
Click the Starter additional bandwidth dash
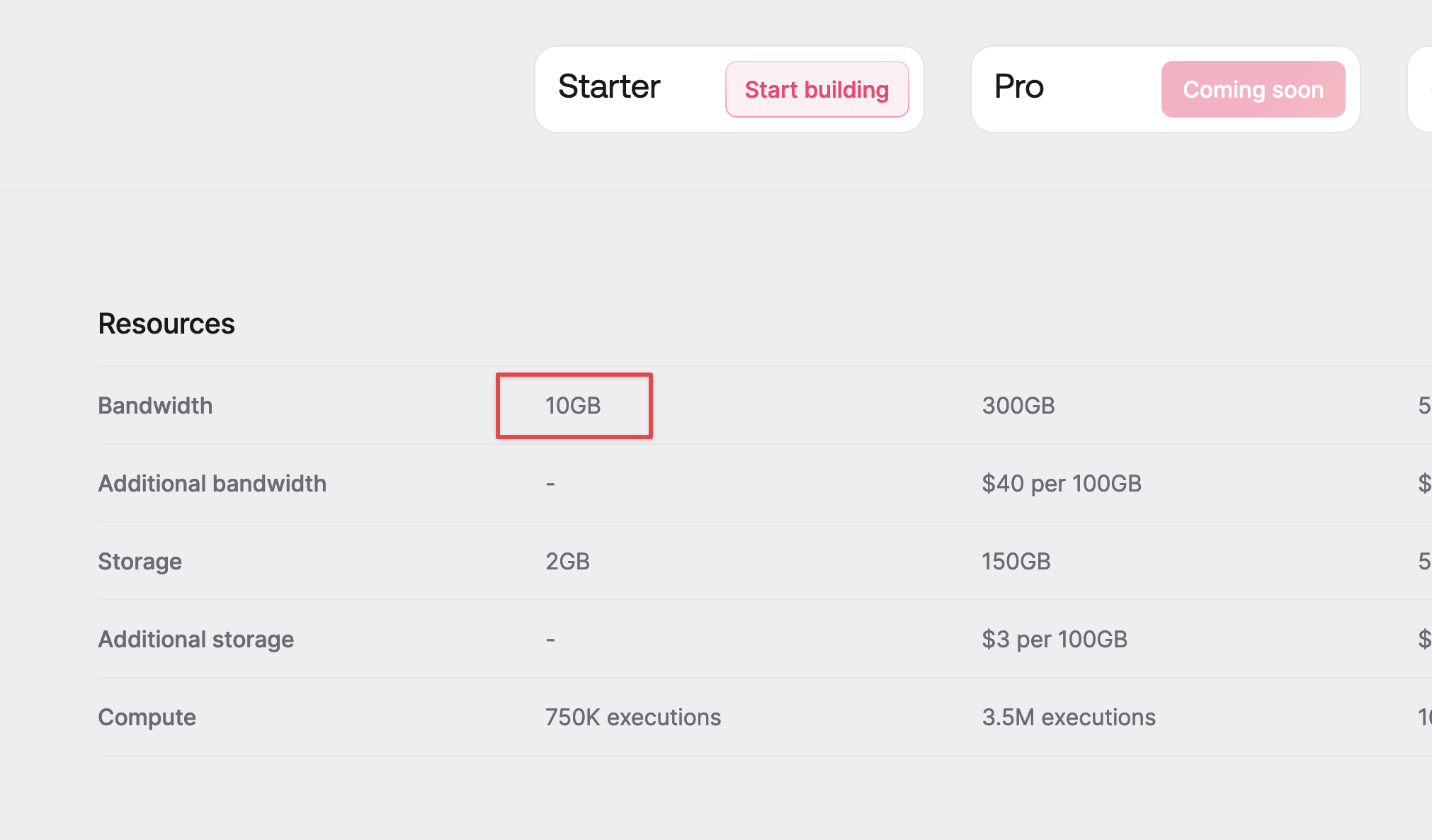[x=550, y=484]
